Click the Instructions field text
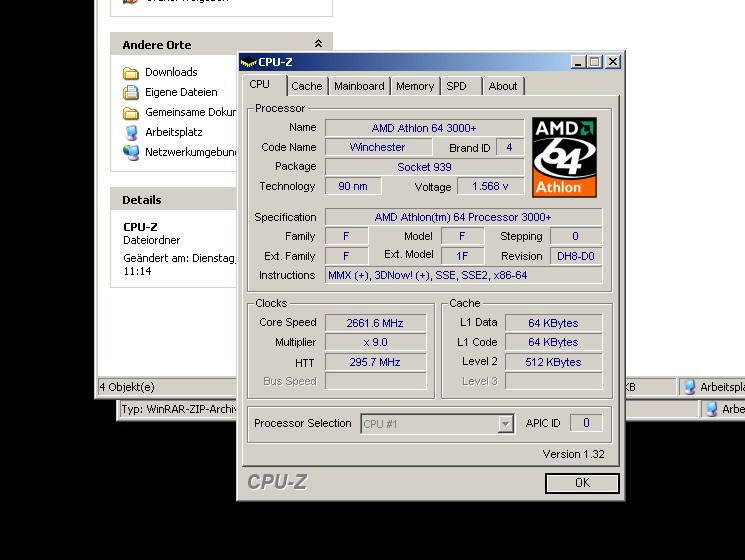 point(463,275)
